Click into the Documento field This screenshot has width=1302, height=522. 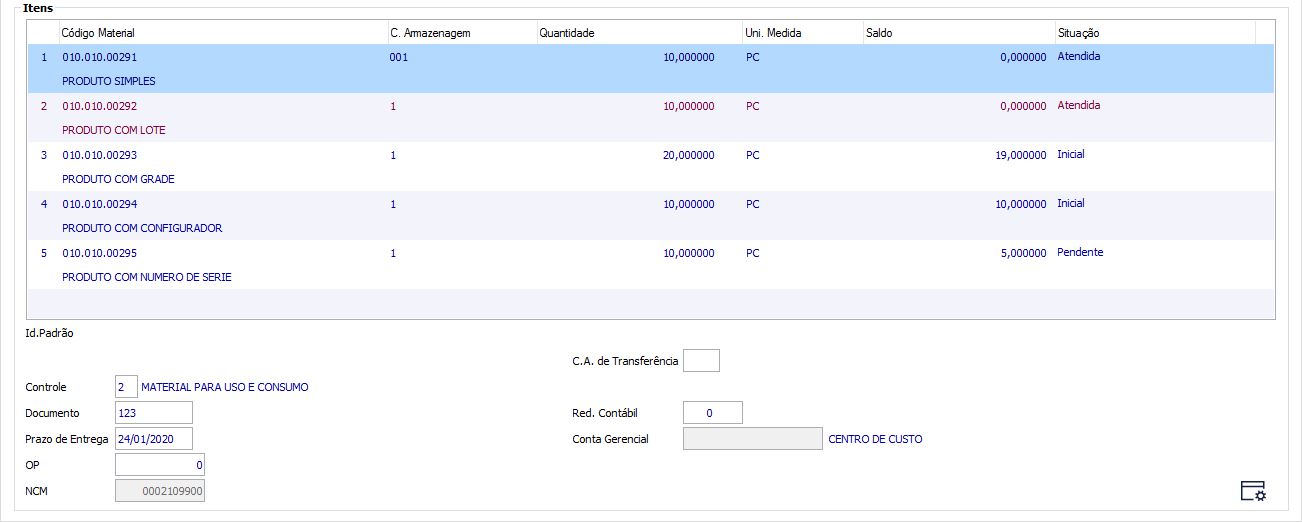[153, 413]
